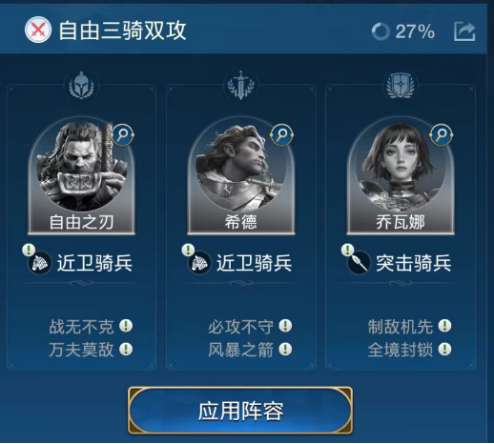Click the red X icon beside 自由三骑双攻

tap(38, 30)
